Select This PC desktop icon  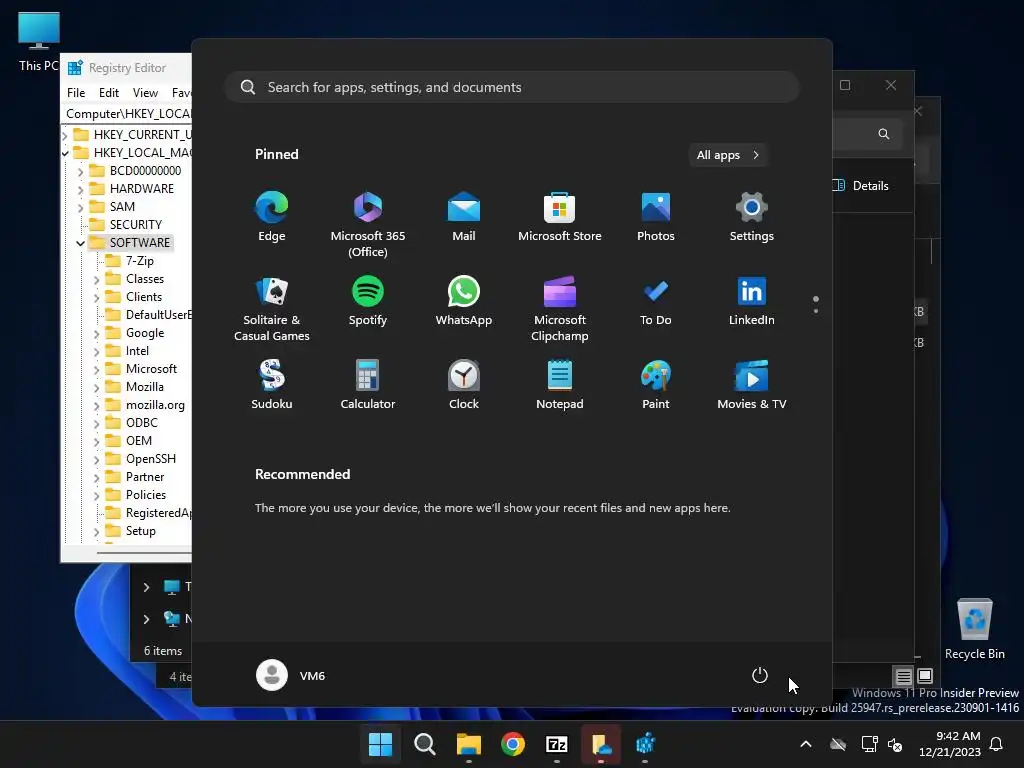tap(39, 42)
